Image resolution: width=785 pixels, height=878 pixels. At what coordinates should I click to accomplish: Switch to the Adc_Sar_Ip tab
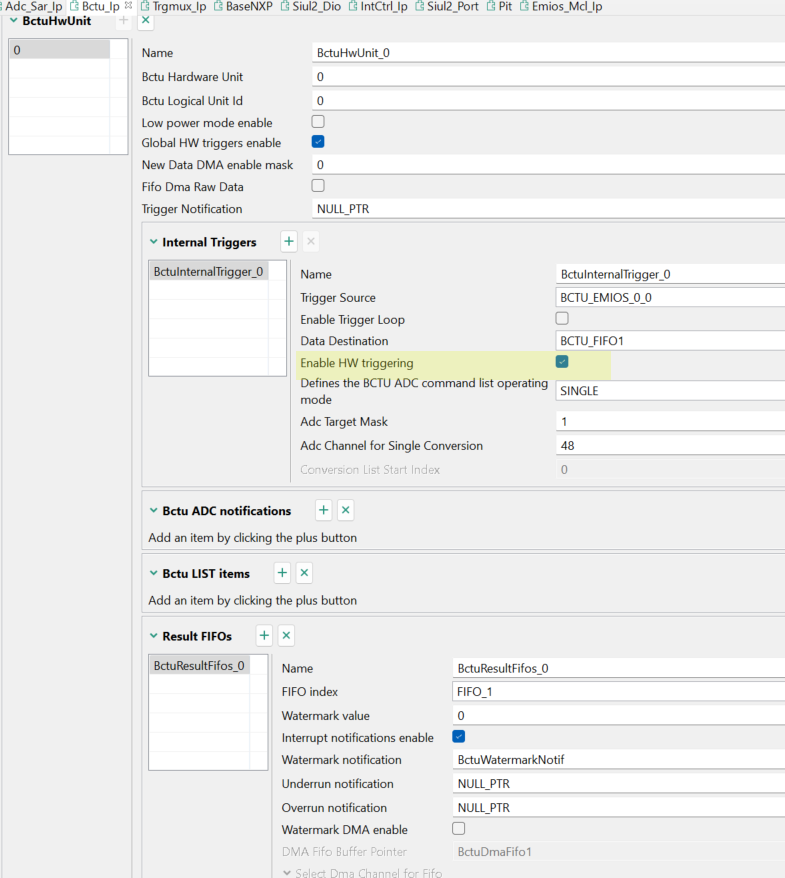[x=33, y=6]
